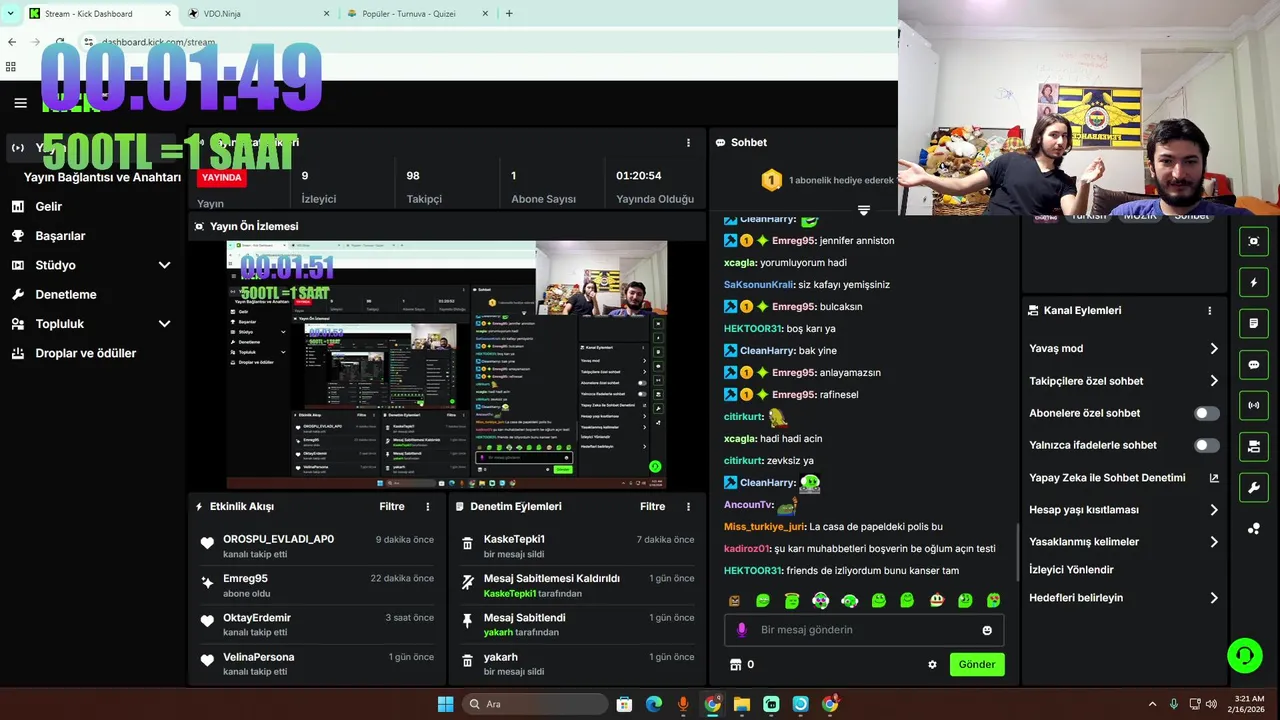Click the yakarh tarafından link
The height and width of the screenshot is (720, 1280).
(521, 632)
